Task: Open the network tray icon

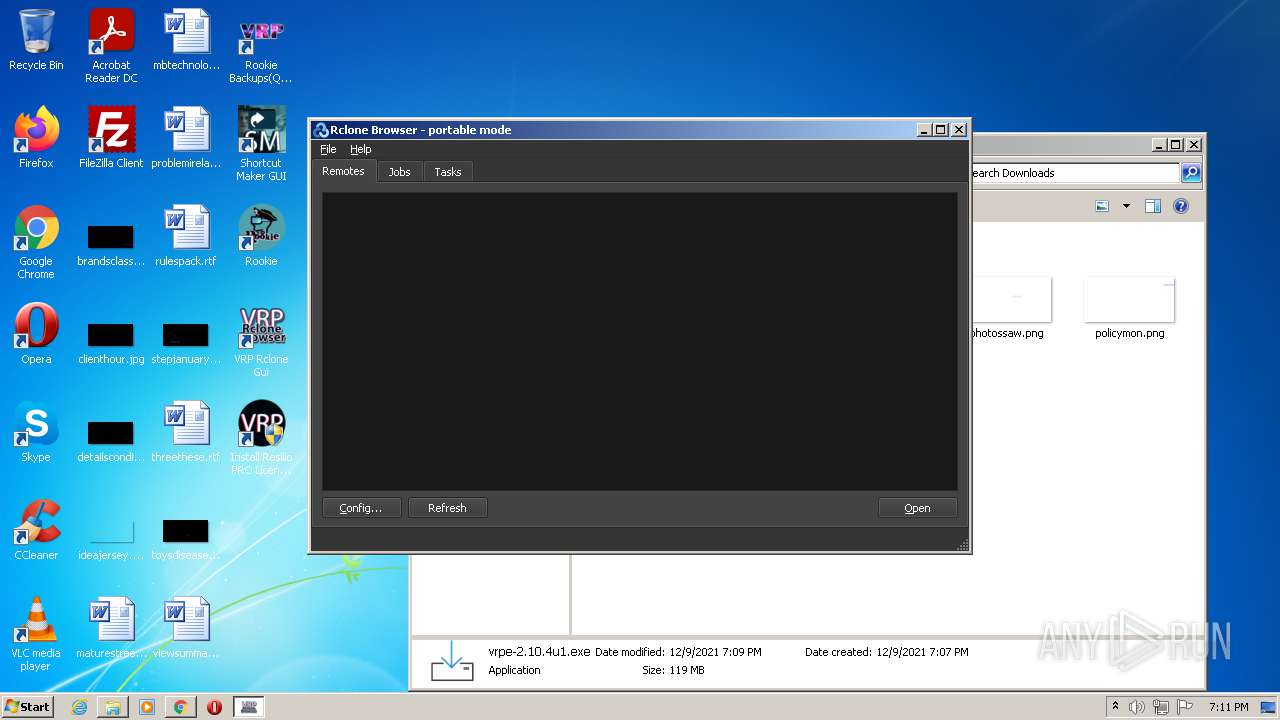Action: pos(1161,707)
